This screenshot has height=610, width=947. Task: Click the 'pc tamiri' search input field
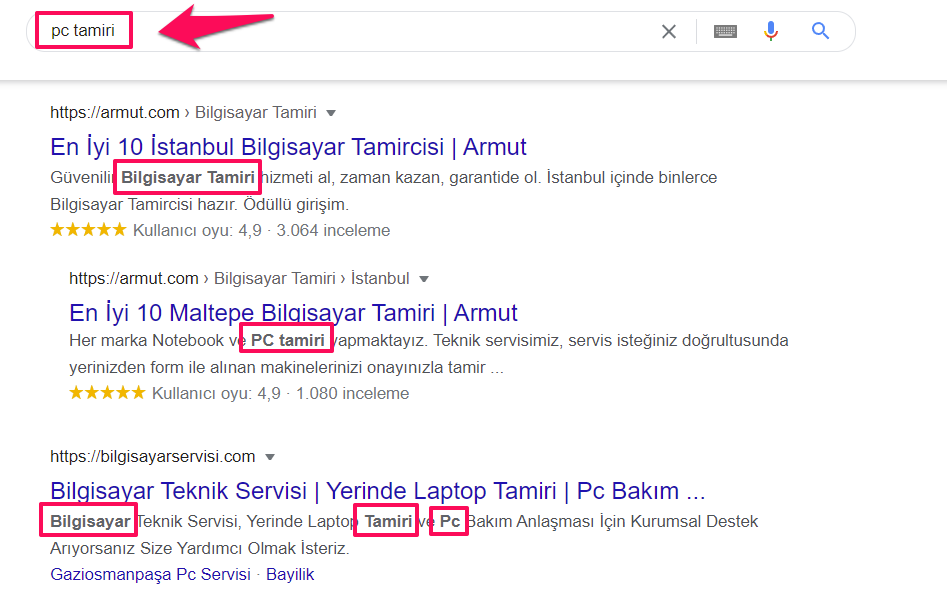click(400, 32)
